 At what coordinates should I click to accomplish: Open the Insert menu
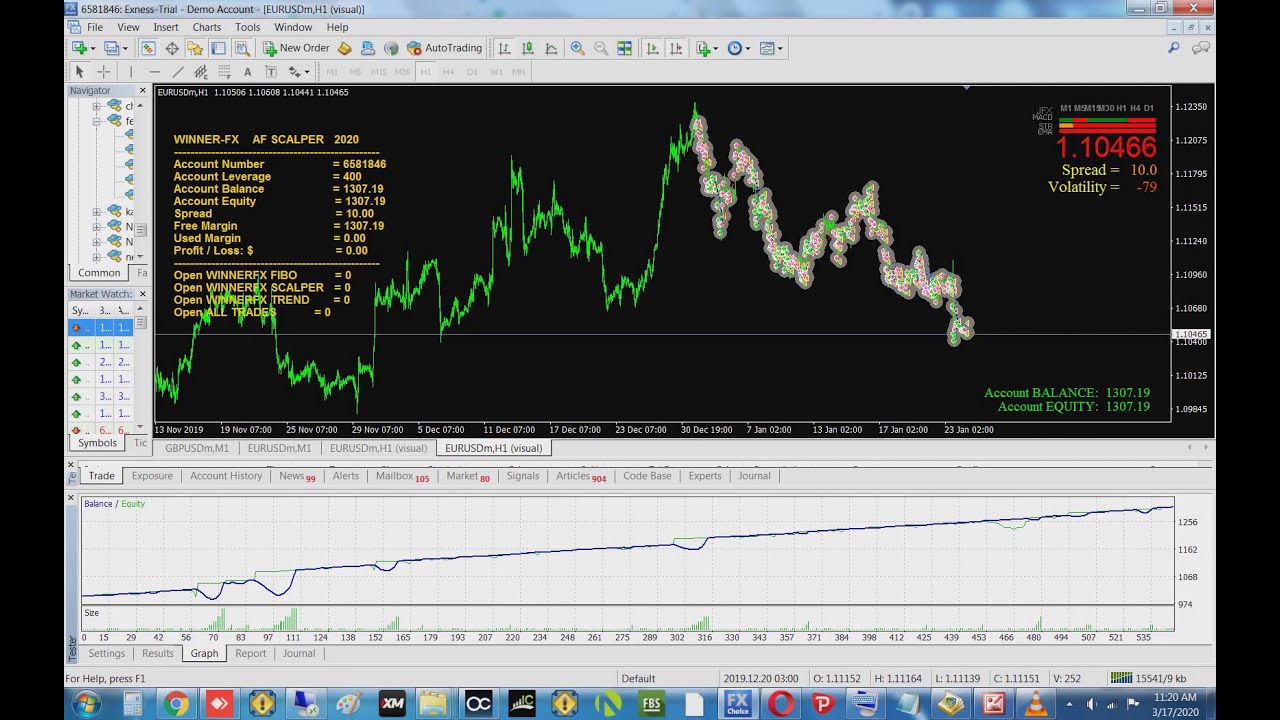[166, 27]
